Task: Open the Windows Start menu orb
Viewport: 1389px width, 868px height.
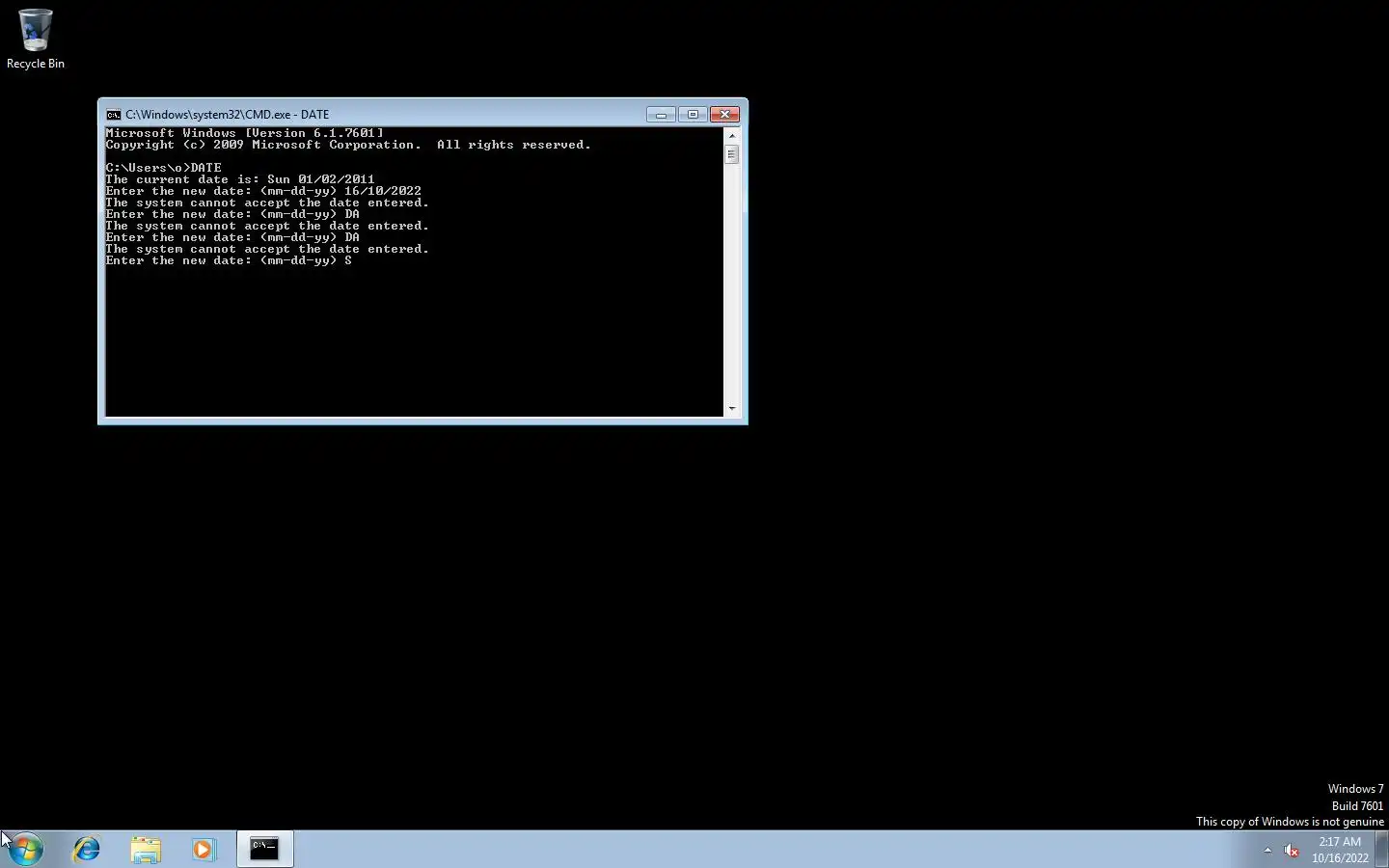Action: point(26,849)
